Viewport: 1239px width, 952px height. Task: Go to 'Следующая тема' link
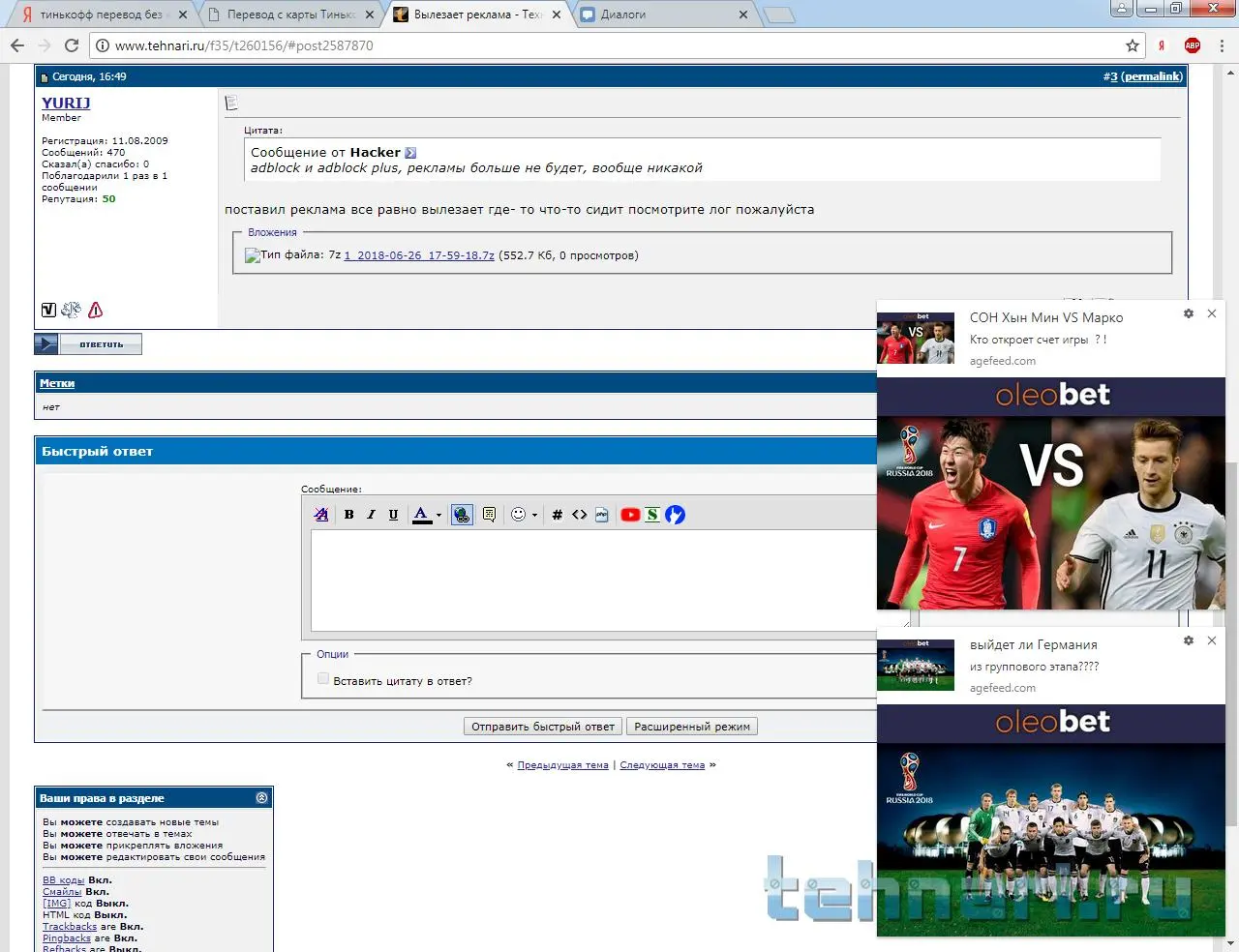tap(662, 765)
